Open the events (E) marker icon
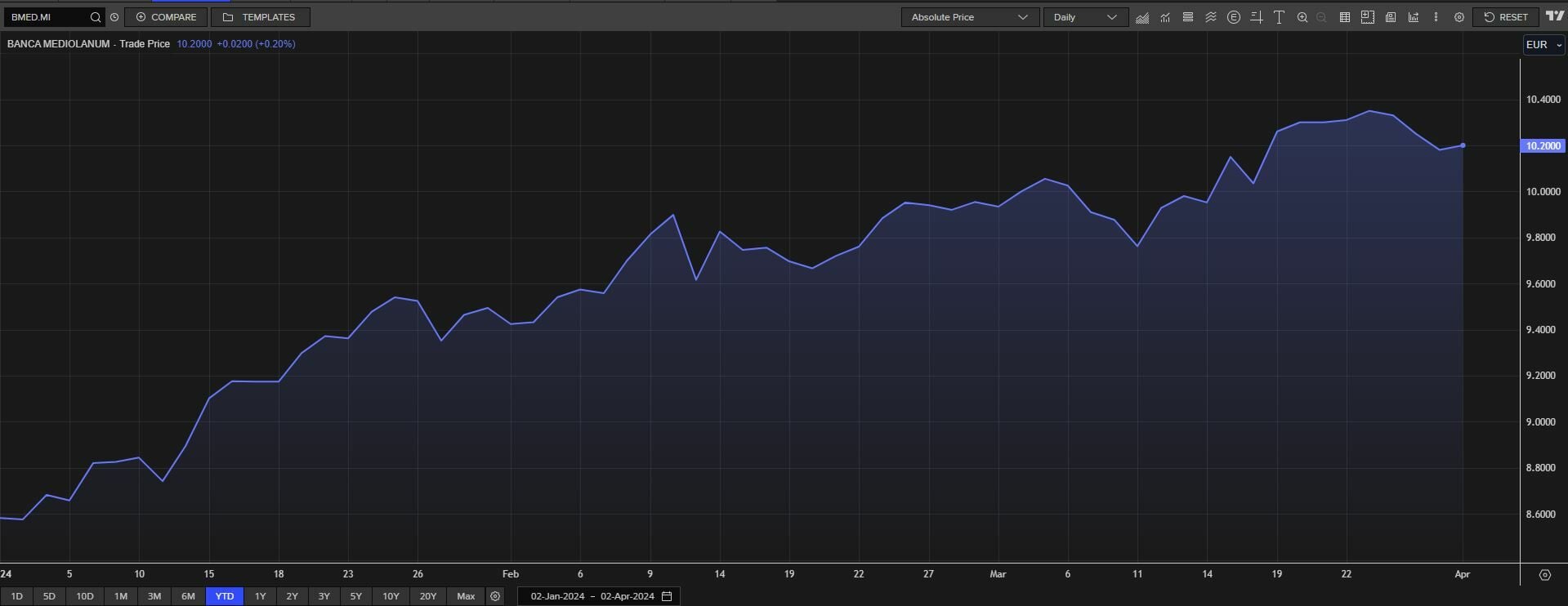The image size is (1568, 606). tap(1234, 17)
